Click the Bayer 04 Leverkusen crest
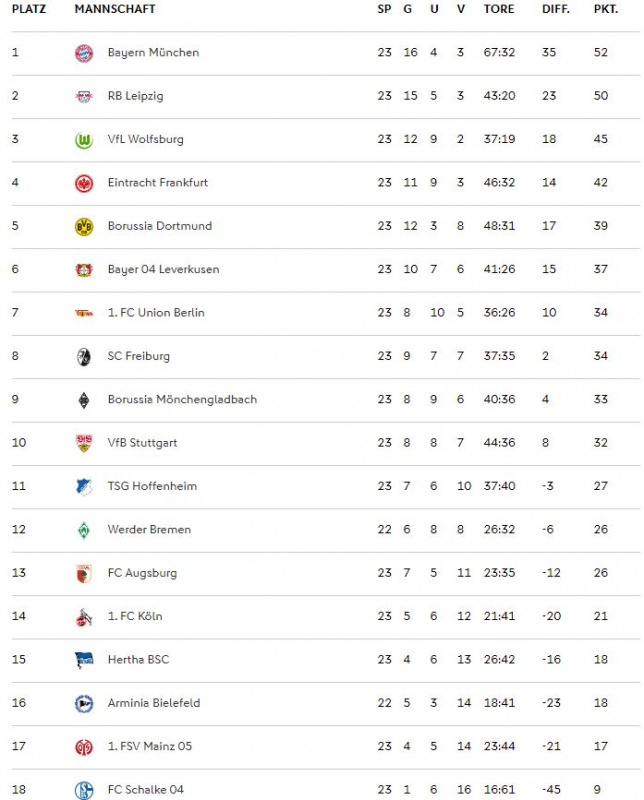 coord(84,269)
